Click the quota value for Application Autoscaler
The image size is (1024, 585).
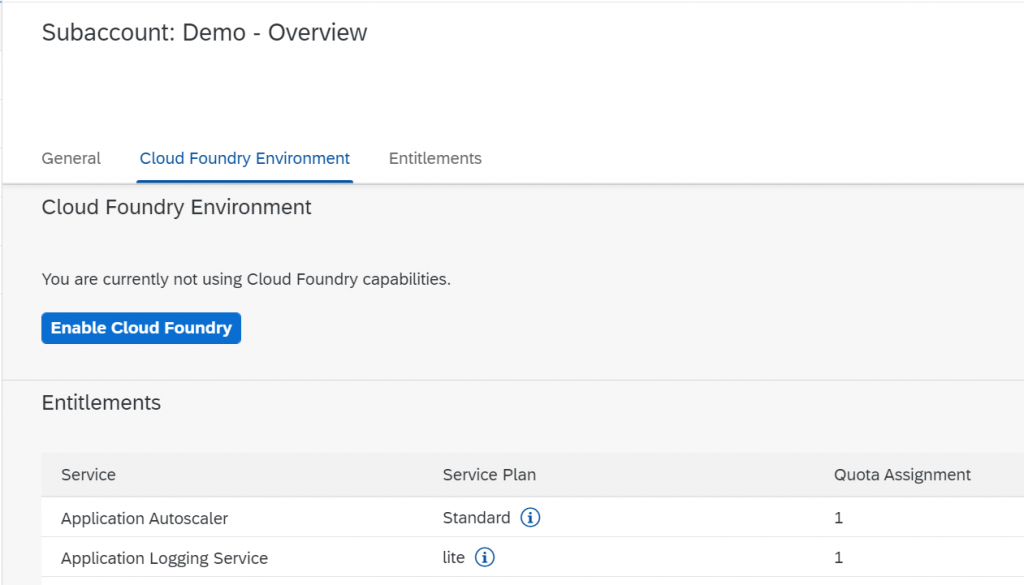(x=839, y=518)
